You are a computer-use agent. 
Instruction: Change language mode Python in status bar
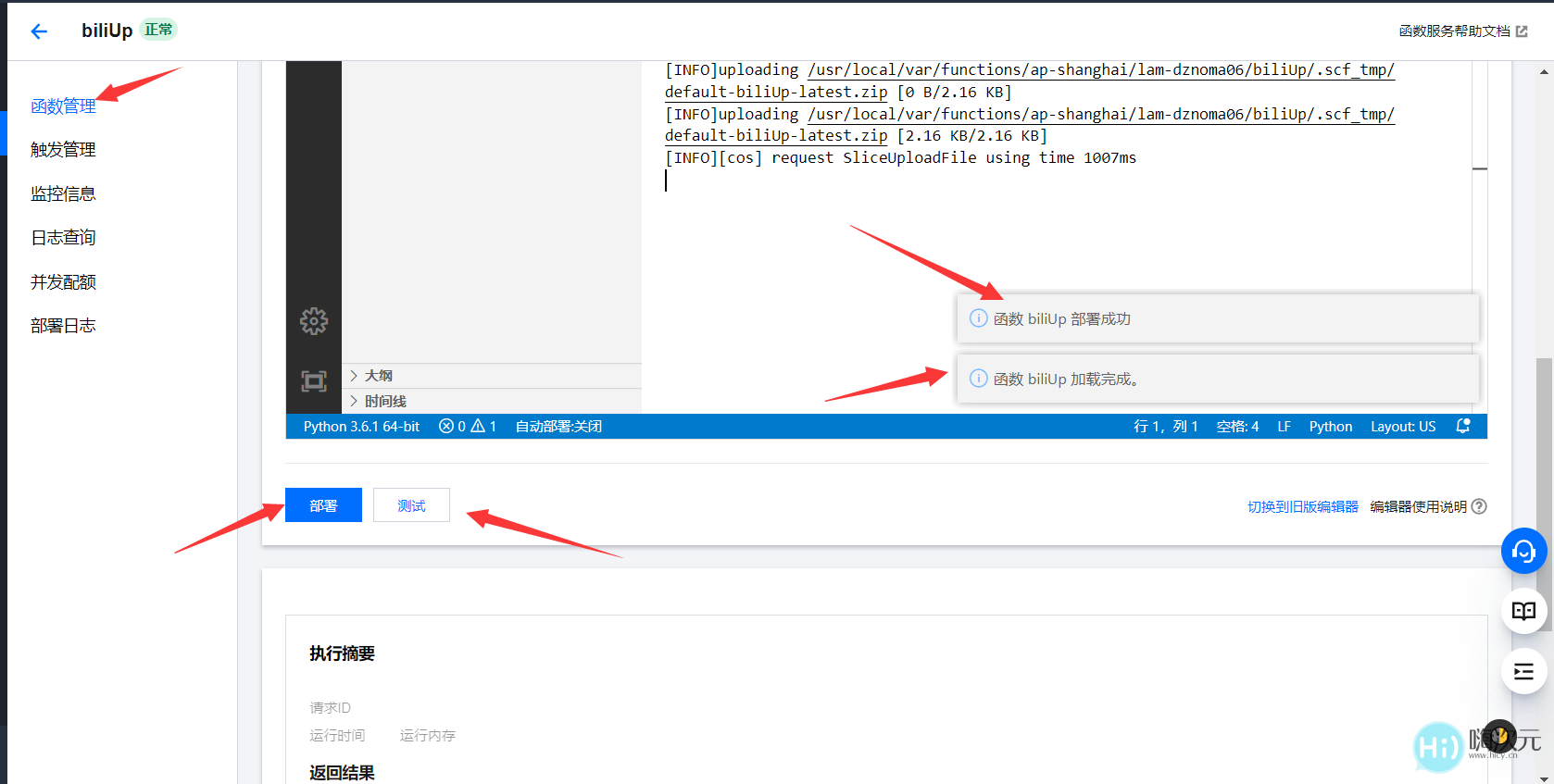1331,427
